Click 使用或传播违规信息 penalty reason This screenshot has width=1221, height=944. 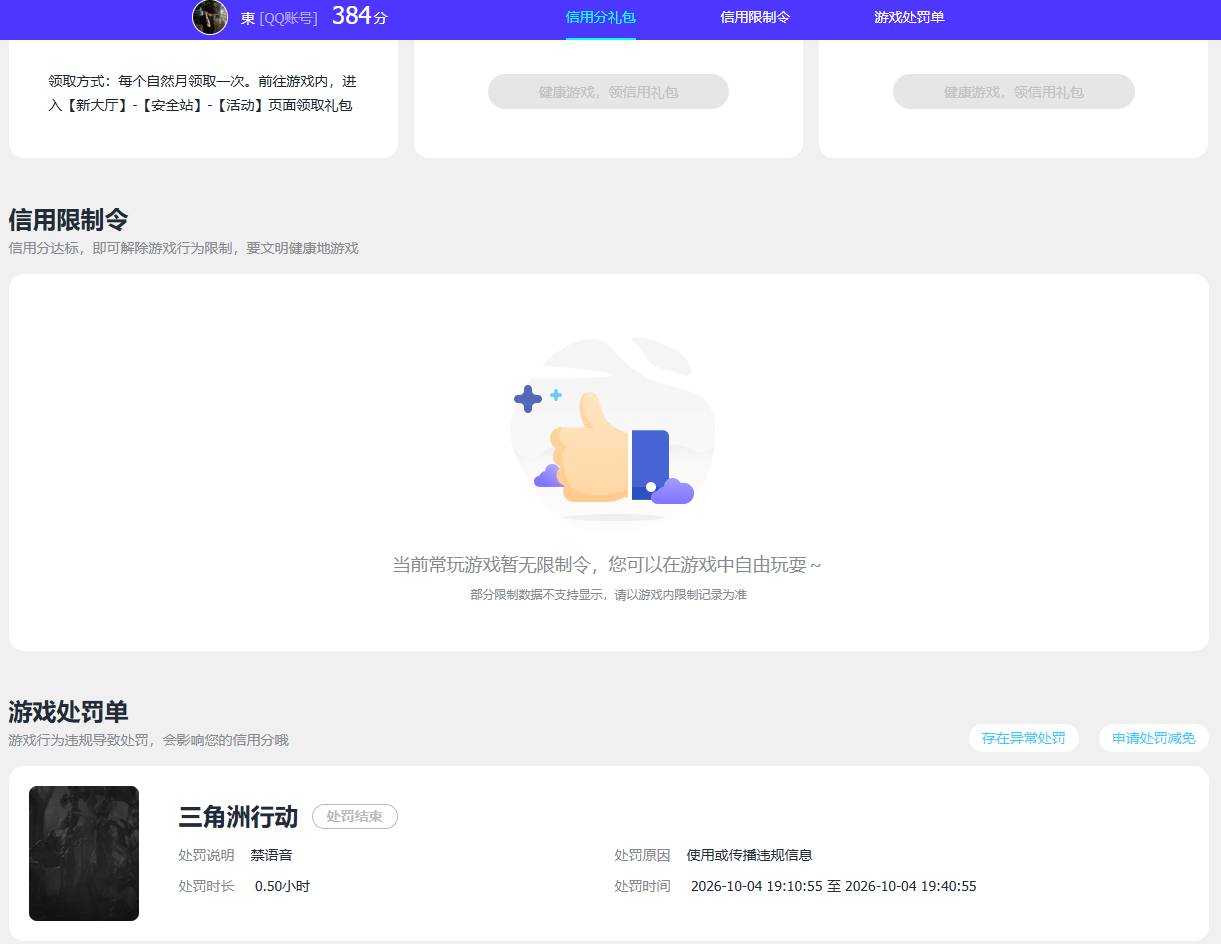pyautogui.click(x=749, y=855)
